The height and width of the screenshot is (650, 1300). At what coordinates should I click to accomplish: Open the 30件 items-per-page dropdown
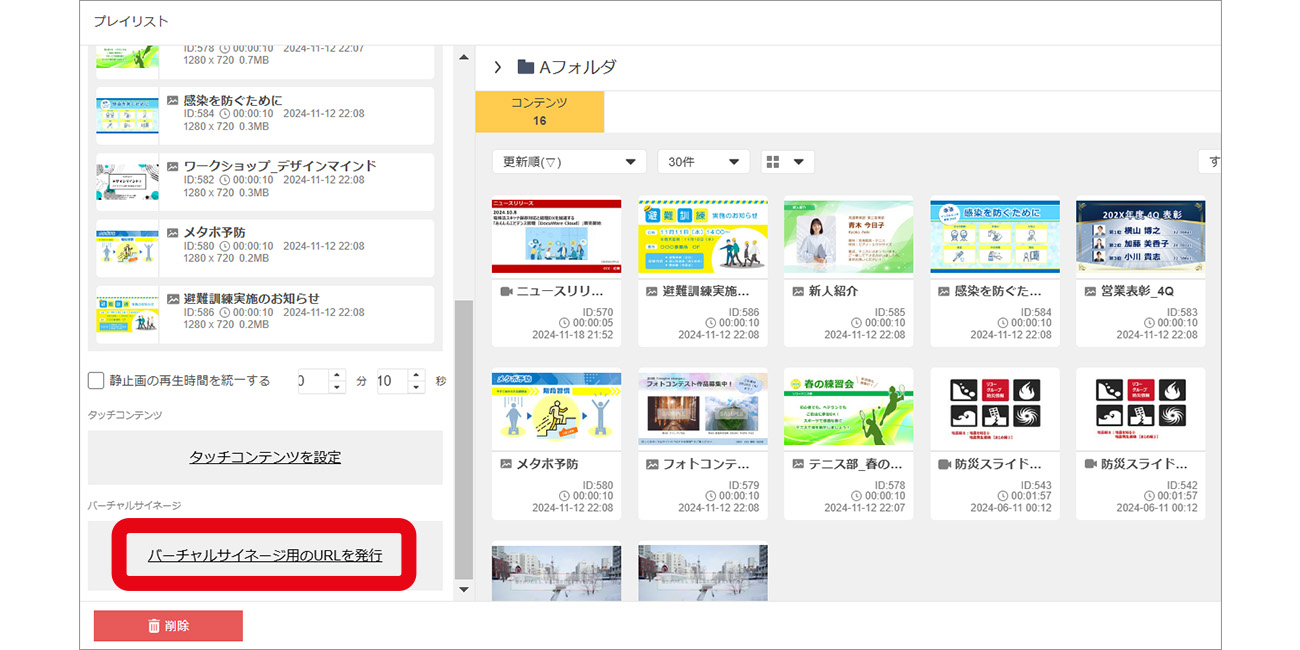click(x=703, y=161)
